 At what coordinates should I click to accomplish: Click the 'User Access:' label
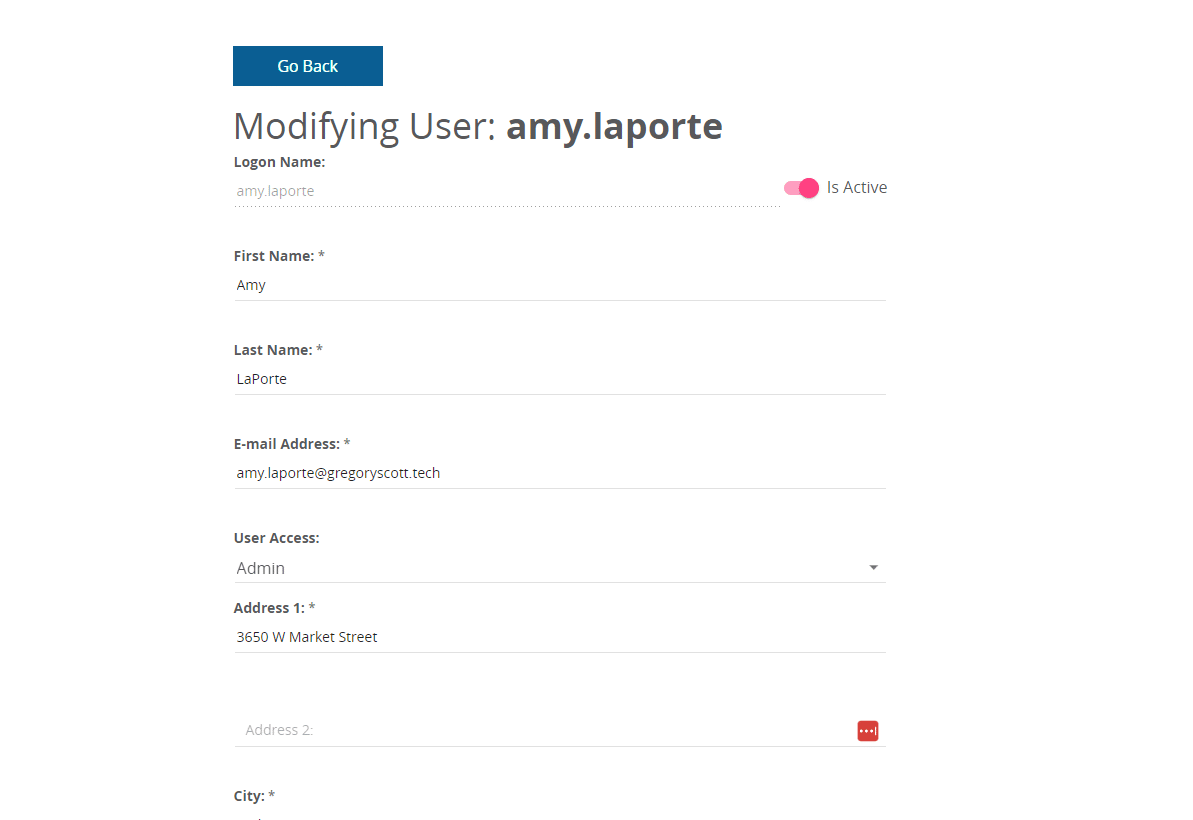pos(276,538)
